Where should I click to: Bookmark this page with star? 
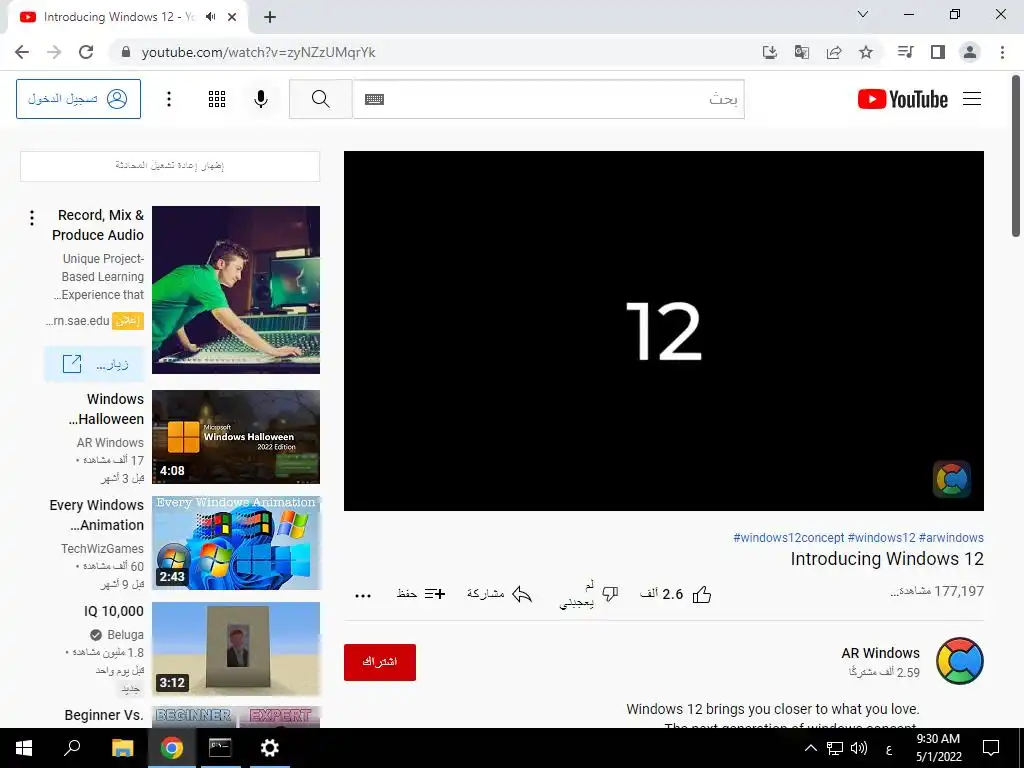[x=866, y=52]
